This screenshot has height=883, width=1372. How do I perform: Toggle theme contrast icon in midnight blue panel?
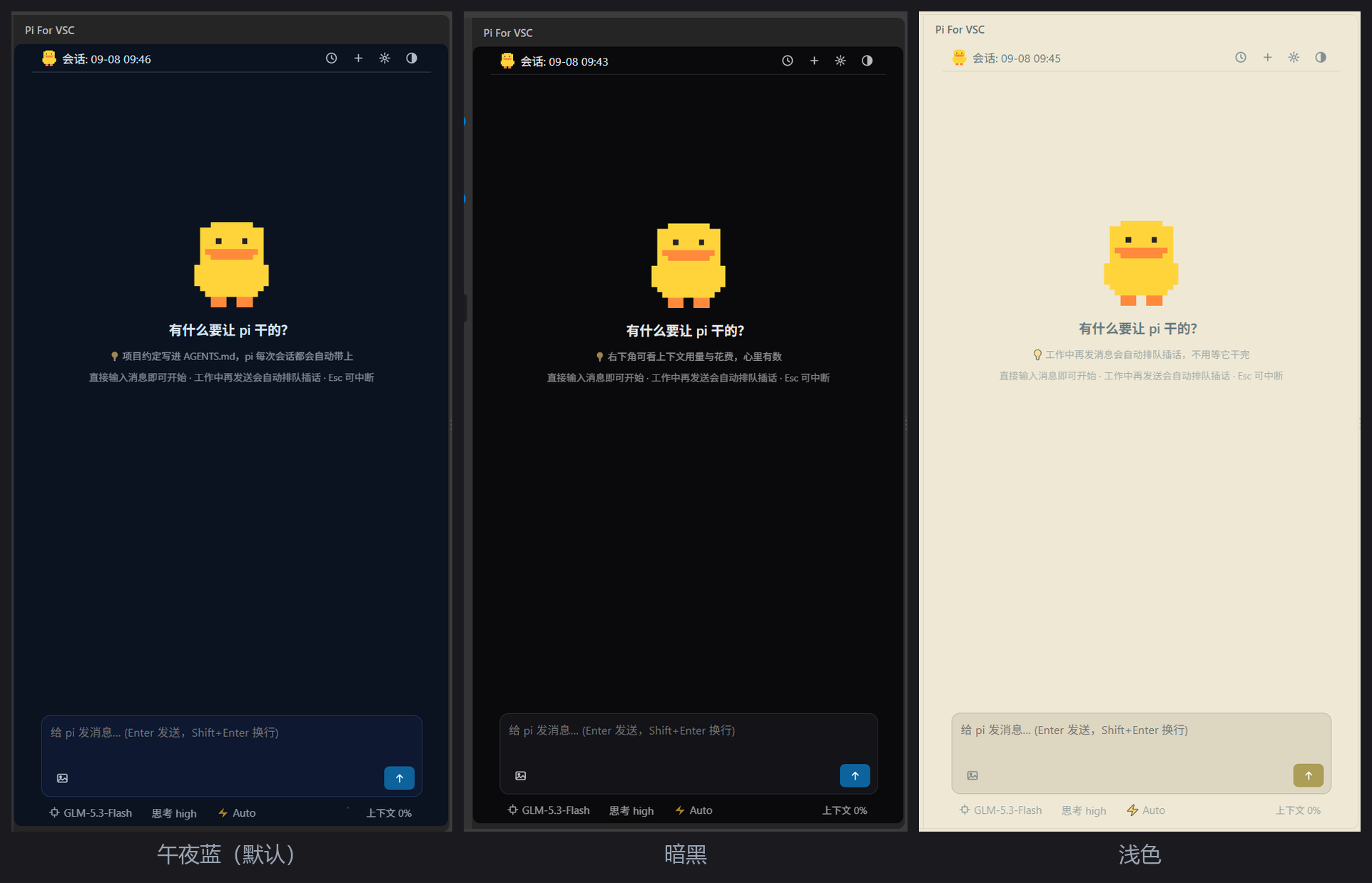point(412,58)
